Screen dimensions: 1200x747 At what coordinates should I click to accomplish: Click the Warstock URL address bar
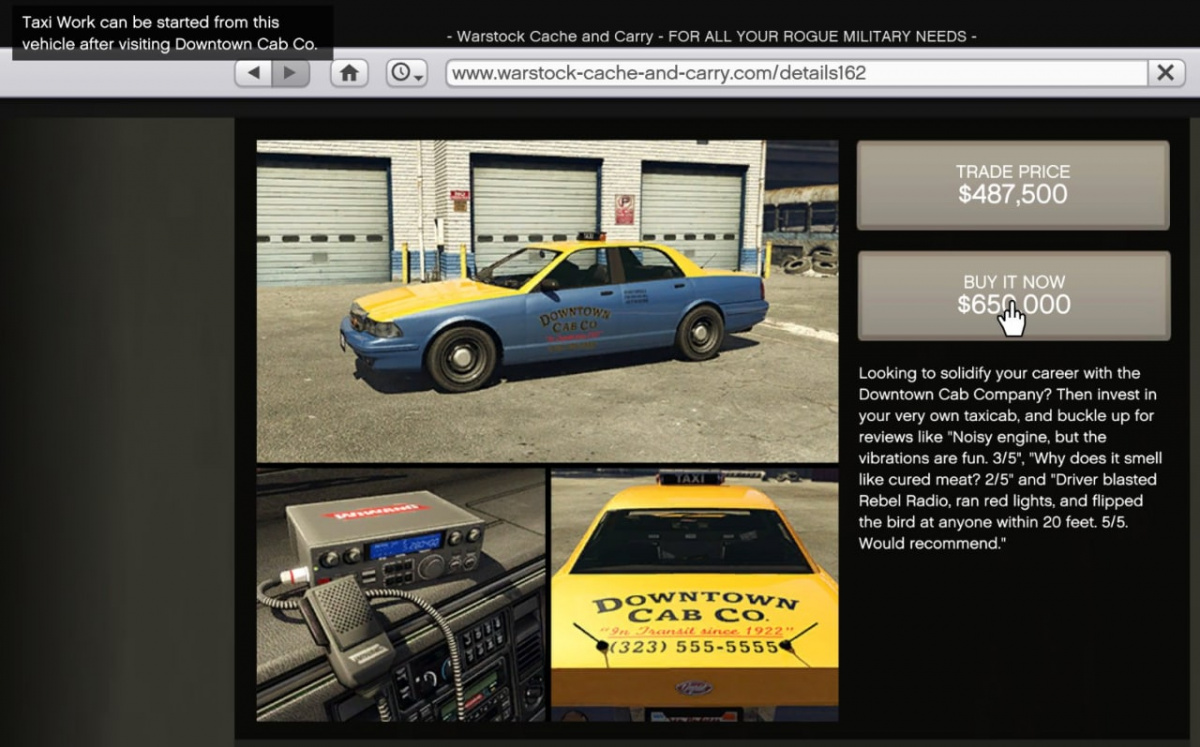[796, 73]
